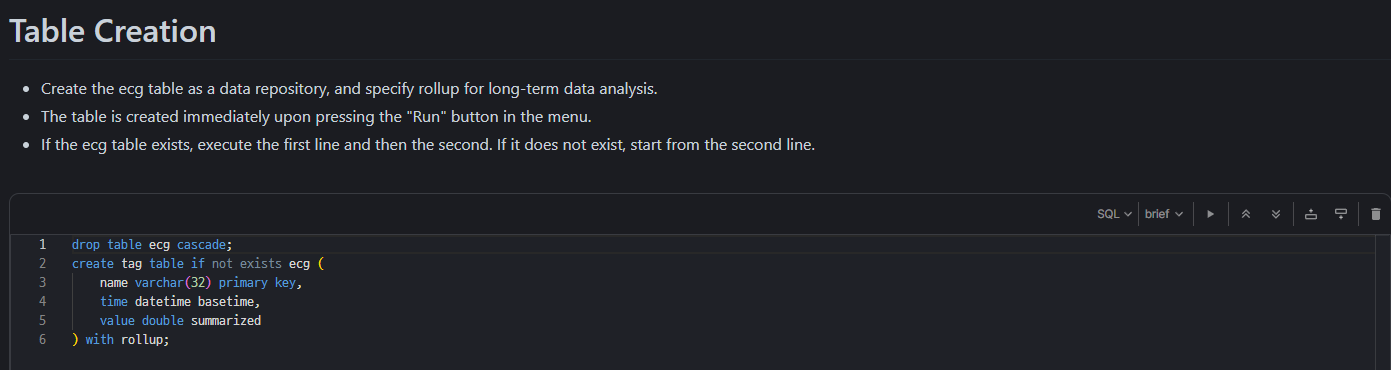This screenshot has height=370, width=1391.
Task: Run the SQL cell with the play icon
Action: [1210, 214]
